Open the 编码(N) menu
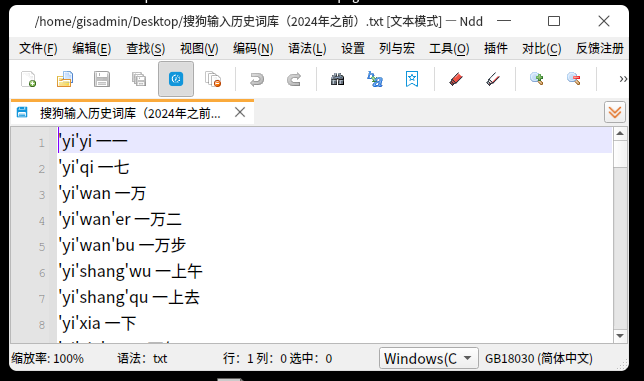The height and width of the screenshot is (381, 644). [x=253, y=49]
